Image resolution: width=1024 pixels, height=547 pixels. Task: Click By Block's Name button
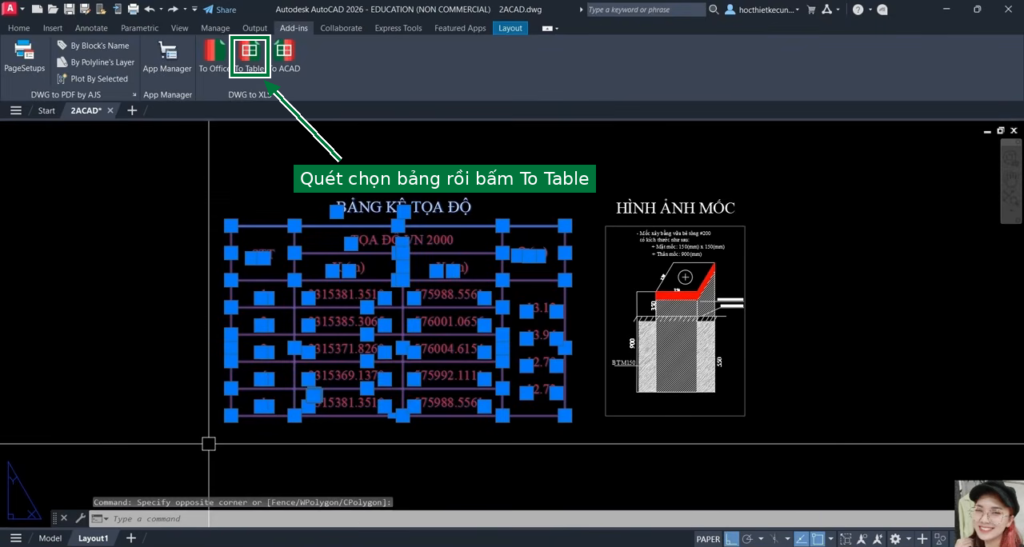tap(93, 46)
